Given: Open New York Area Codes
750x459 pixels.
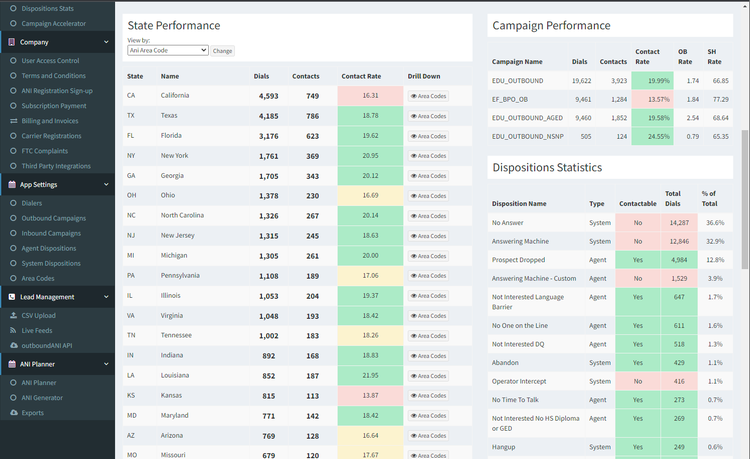Looking at the screenshot, I should coord(429,156).
